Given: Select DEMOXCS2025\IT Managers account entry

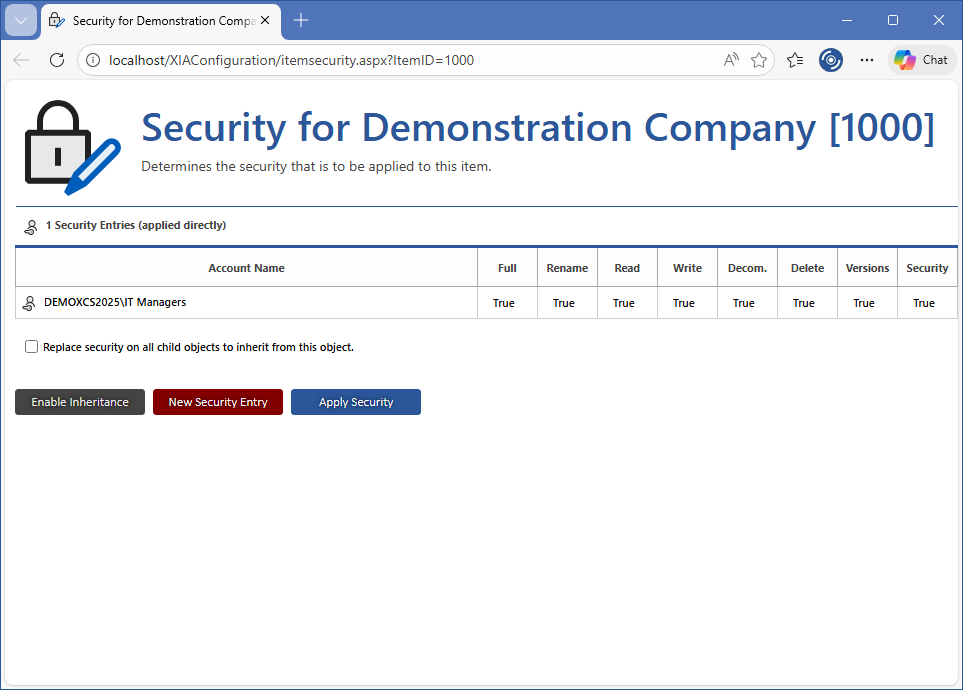Looking at the screenshot, I should (115, 302).
